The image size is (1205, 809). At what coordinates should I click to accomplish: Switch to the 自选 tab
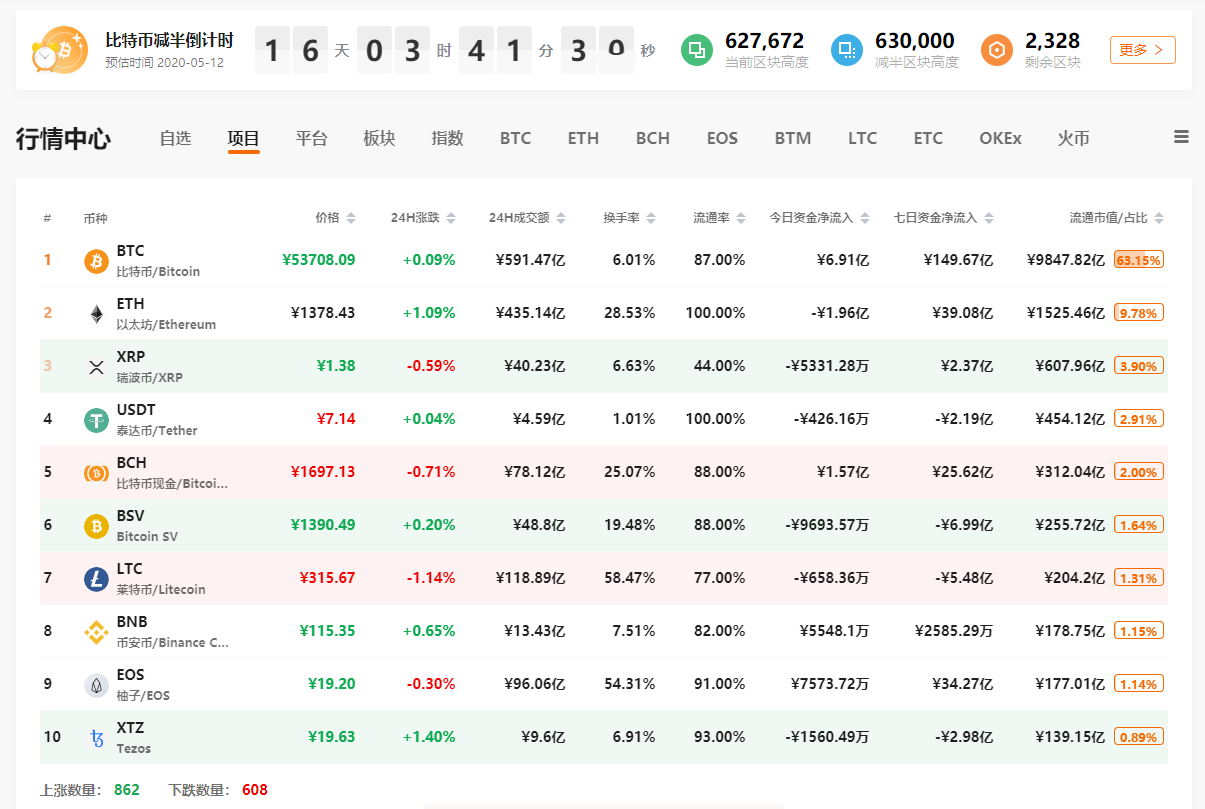(175, 138)
